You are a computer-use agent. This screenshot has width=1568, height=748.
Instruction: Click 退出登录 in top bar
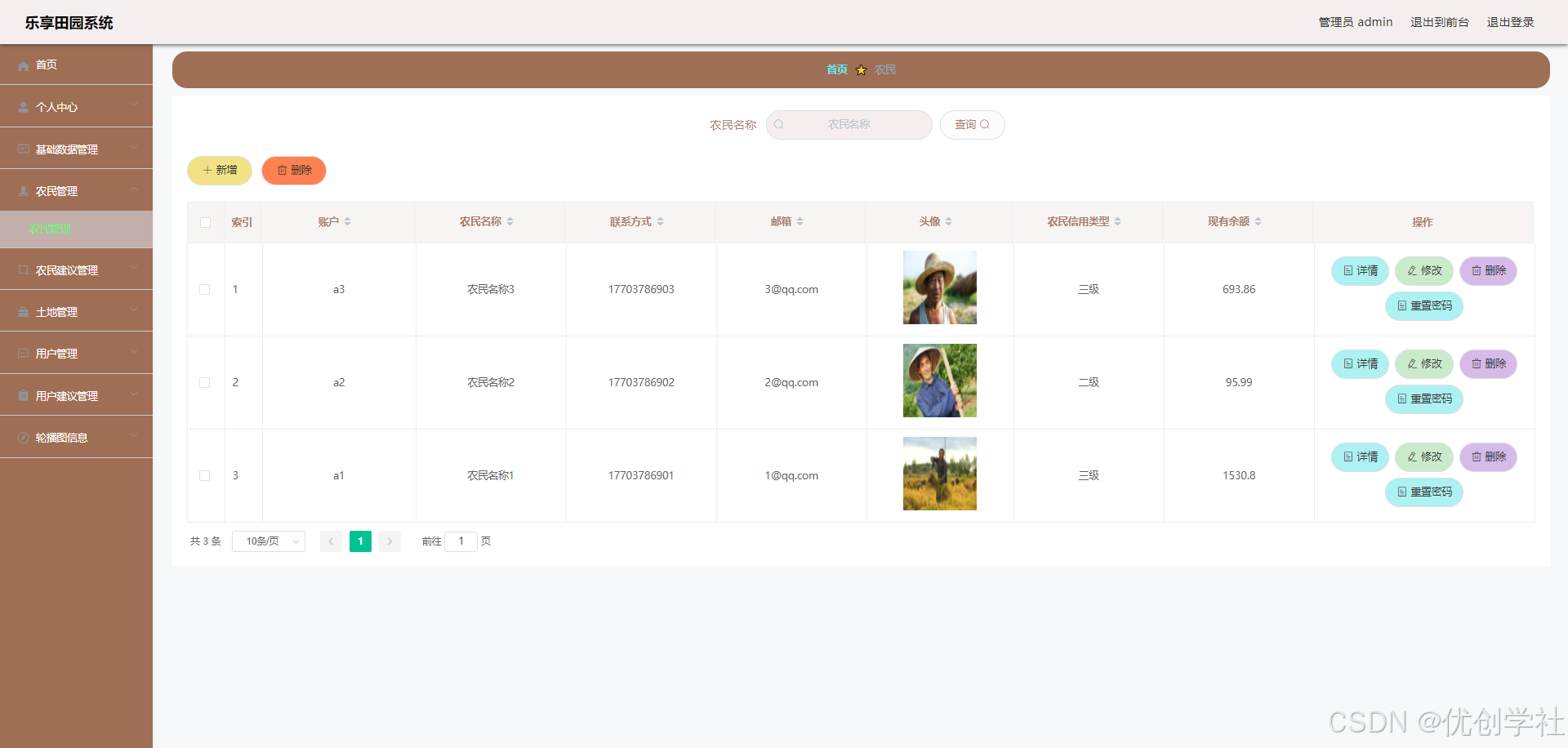(x=1510, y=22)
